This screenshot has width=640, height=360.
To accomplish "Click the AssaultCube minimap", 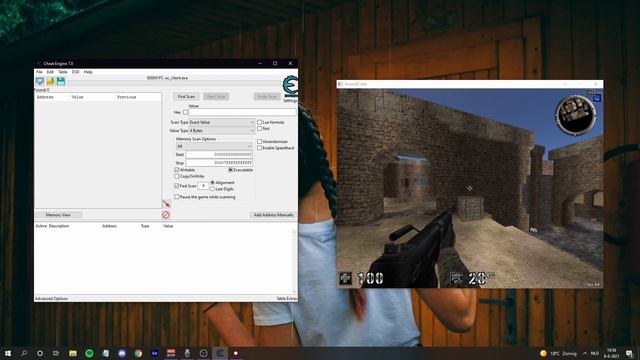I will click(x=575, y=115).
